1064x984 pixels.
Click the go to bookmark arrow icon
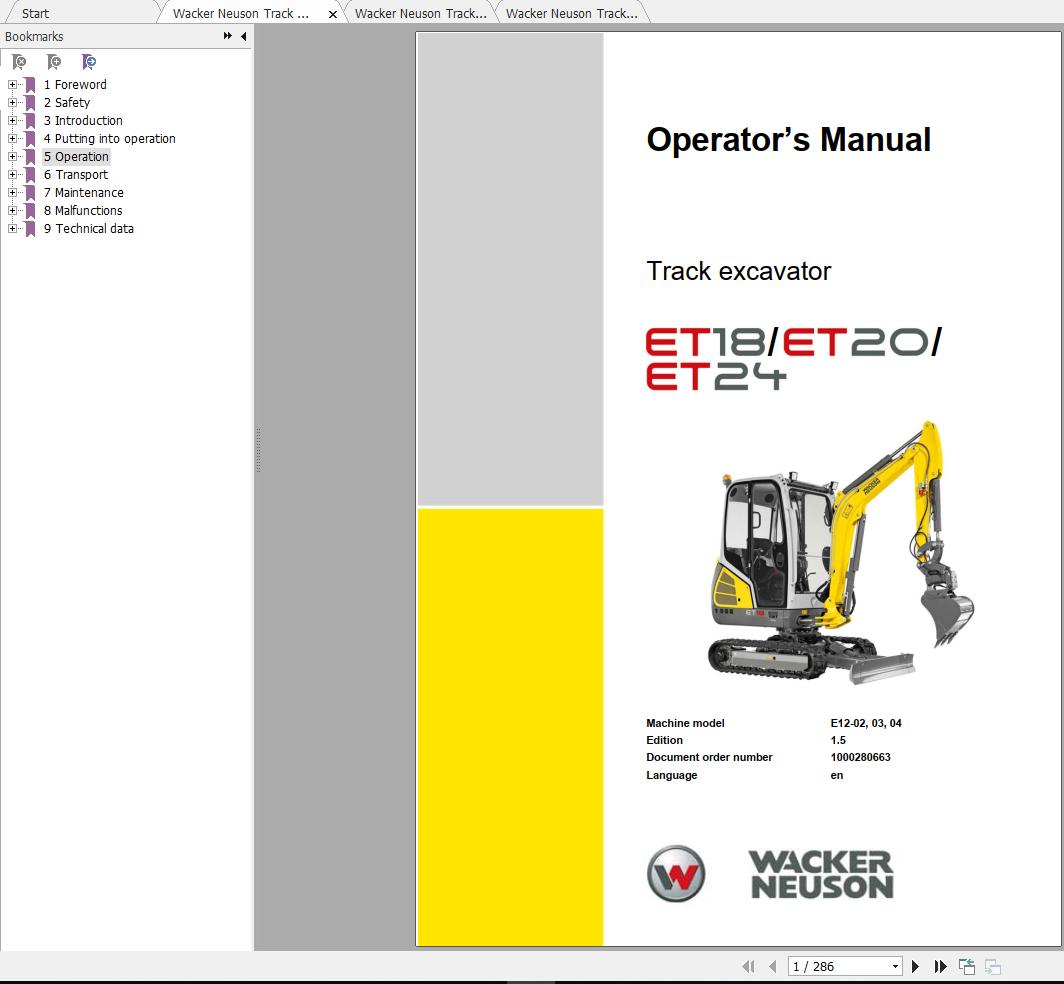coord(89,62)
